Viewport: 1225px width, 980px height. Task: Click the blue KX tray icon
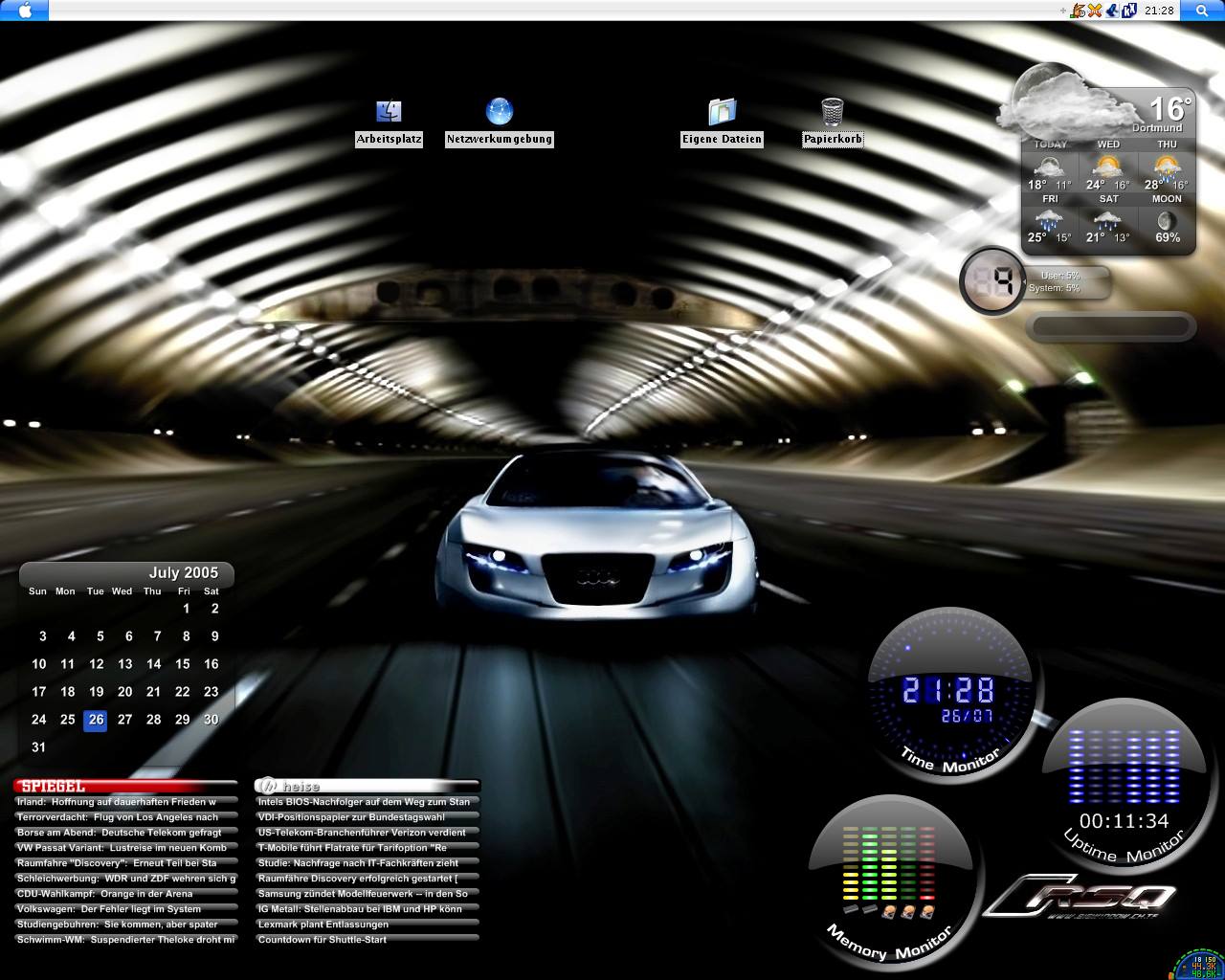pyautogui.click(x=1128, y=11)
